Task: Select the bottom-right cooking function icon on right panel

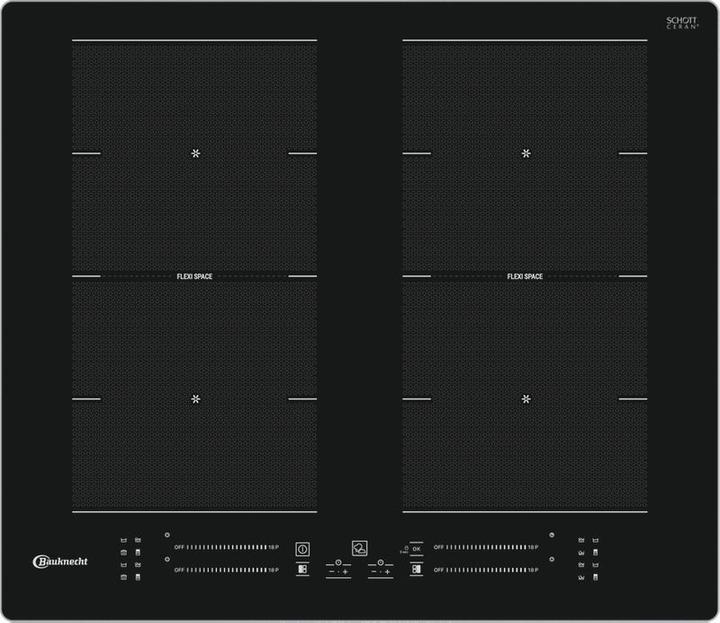Action: (x=595, y=577)
